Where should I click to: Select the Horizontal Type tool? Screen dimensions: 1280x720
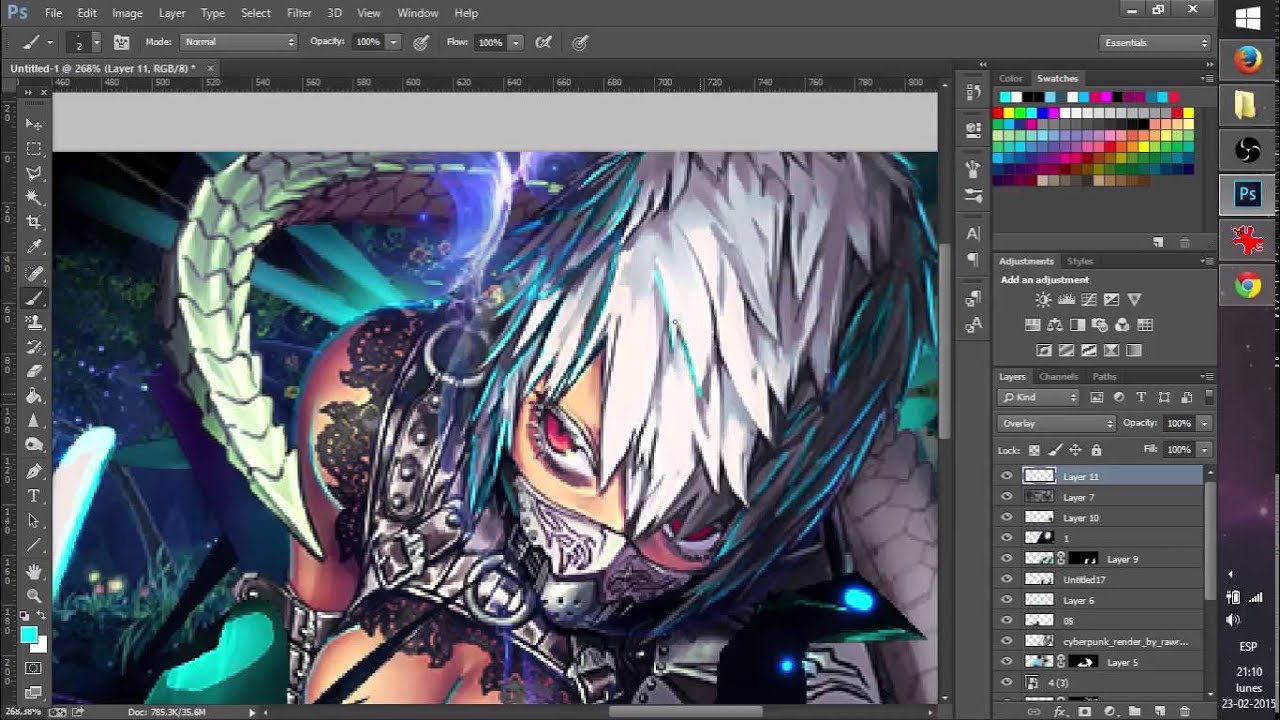point(34,496)
